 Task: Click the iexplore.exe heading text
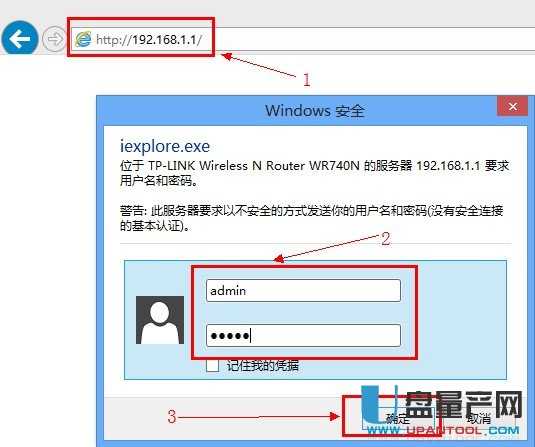(165, 146)
